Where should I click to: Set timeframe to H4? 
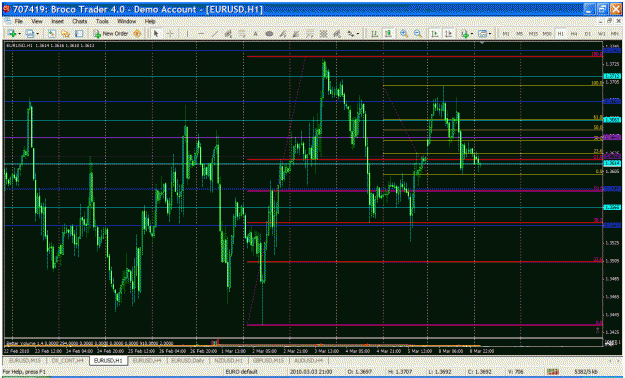click(x=574, y=34)
